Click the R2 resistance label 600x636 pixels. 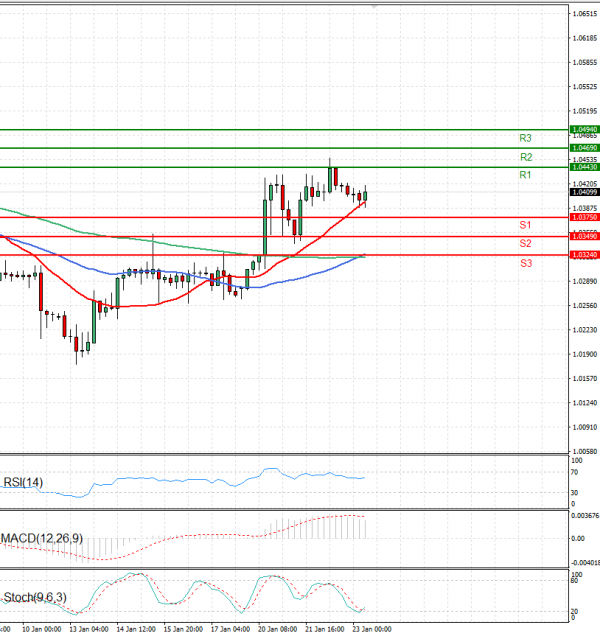526,157
